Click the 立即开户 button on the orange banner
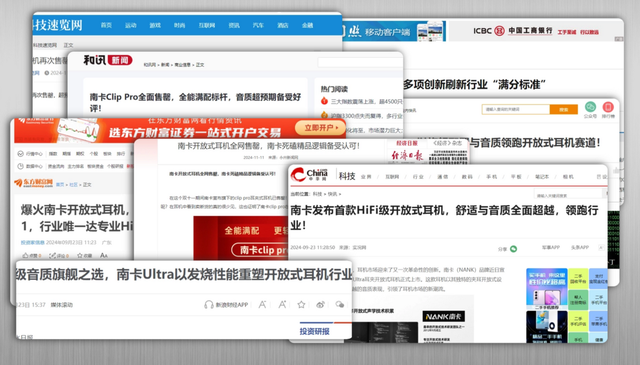 [x=321, y=128]
